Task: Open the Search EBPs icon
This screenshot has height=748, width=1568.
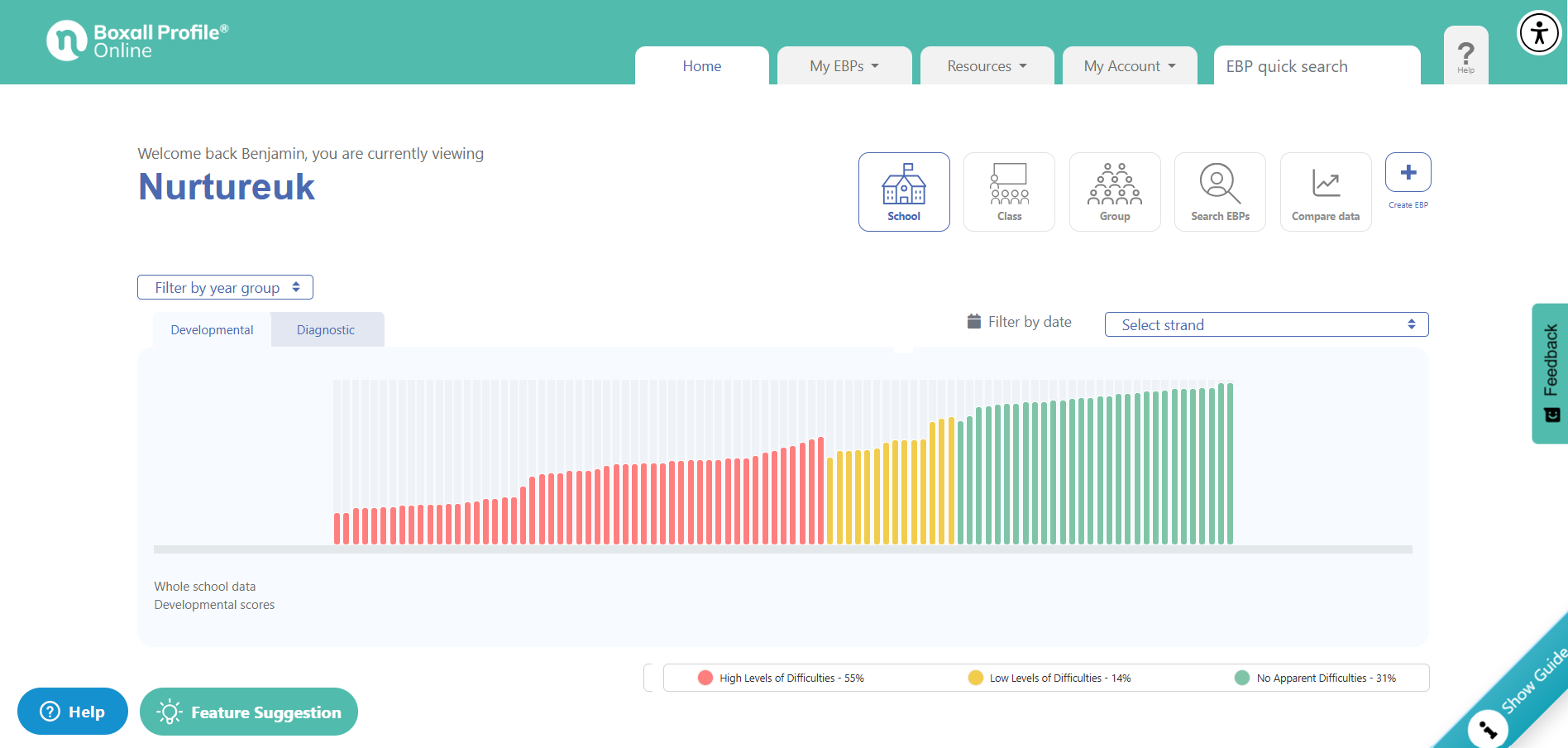Action: coord(1220,192)
